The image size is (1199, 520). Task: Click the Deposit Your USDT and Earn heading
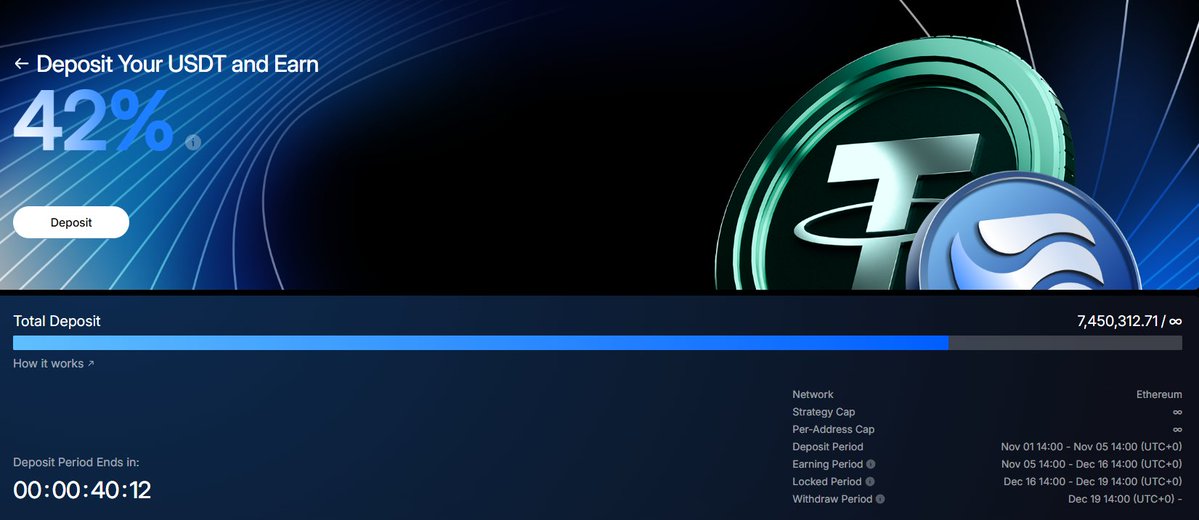click(177, 64)
